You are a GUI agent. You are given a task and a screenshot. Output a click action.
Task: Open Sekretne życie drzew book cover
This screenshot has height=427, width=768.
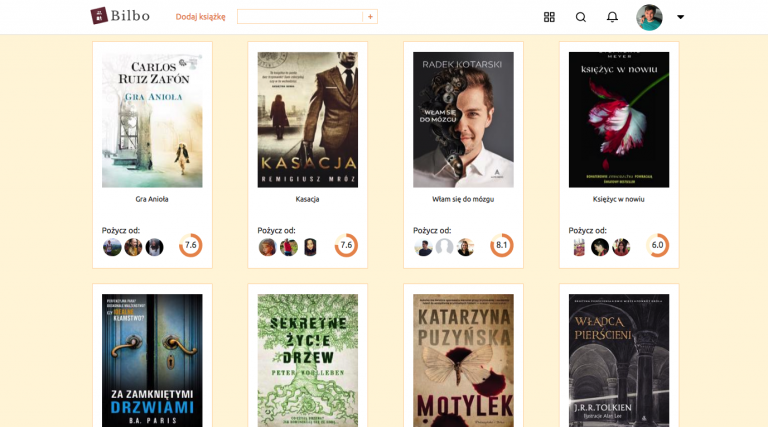(x=308, y=360)
